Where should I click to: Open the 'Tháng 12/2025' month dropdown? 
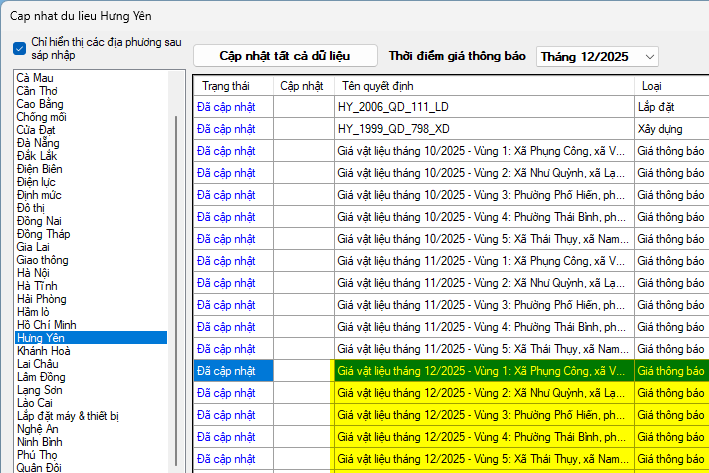598,56
